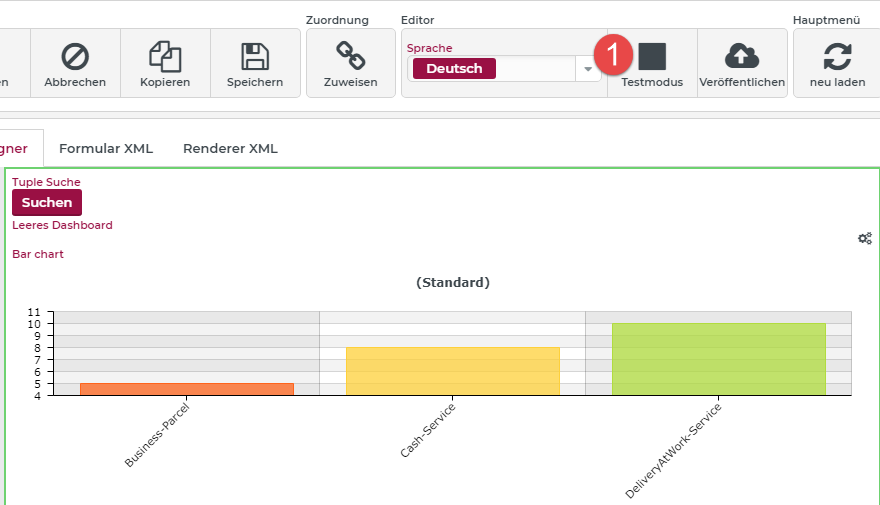Click the Bar chart label
The width and height of the screenshot is (880, 505).
(38, 254)
